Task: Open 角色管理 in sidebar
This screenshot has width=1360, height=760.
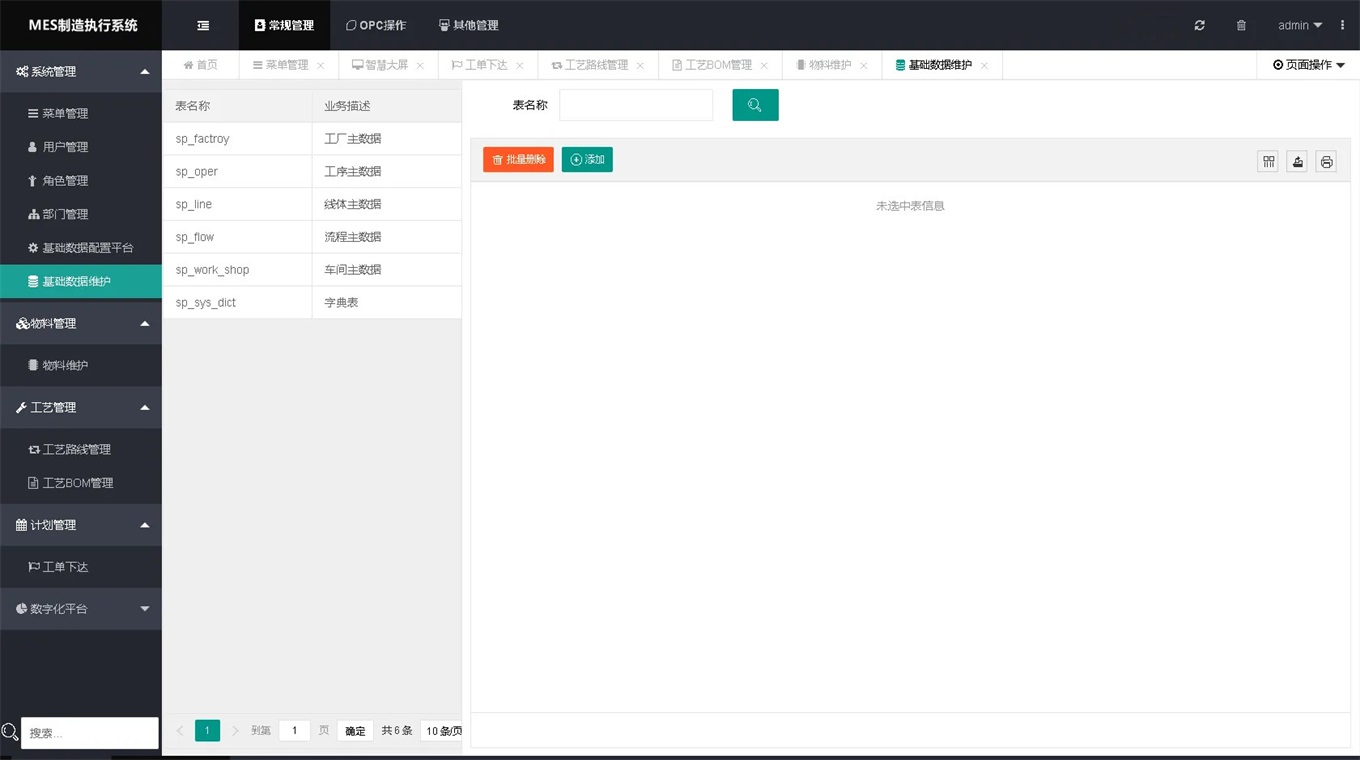Action: tap(81, 180)
